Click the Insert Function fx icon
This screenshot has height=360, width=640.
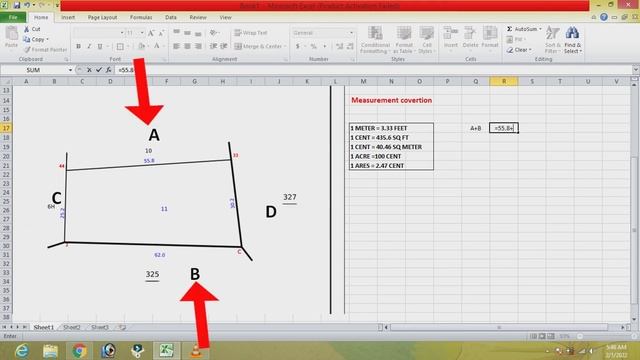pyautogui.click(x=109, y=70)
